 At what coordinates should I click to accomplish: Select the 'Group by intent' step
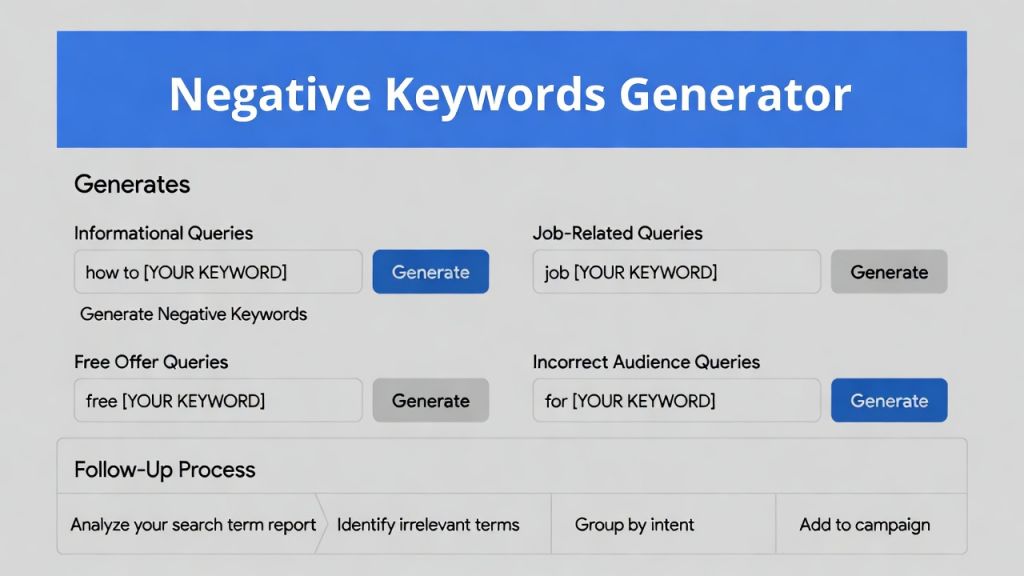click(634, 524)
